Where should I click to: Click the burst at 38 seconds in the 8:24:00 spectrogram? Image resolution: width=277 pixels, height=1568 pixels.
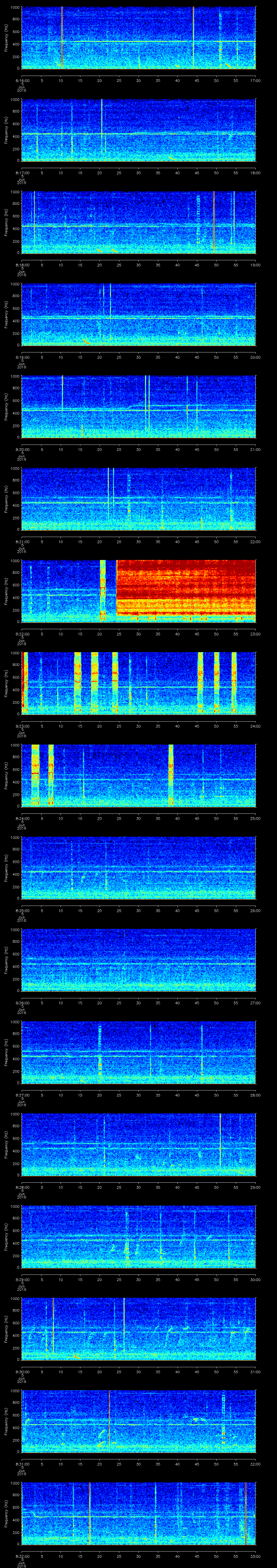point(170,775)
